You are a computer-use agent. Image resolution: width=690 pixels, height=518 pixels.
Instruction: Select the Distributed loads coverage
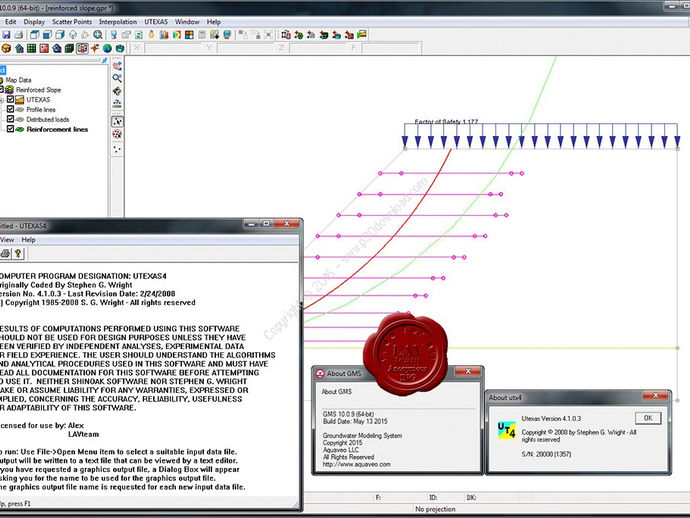pyautogui.click(x=48, y=119)
